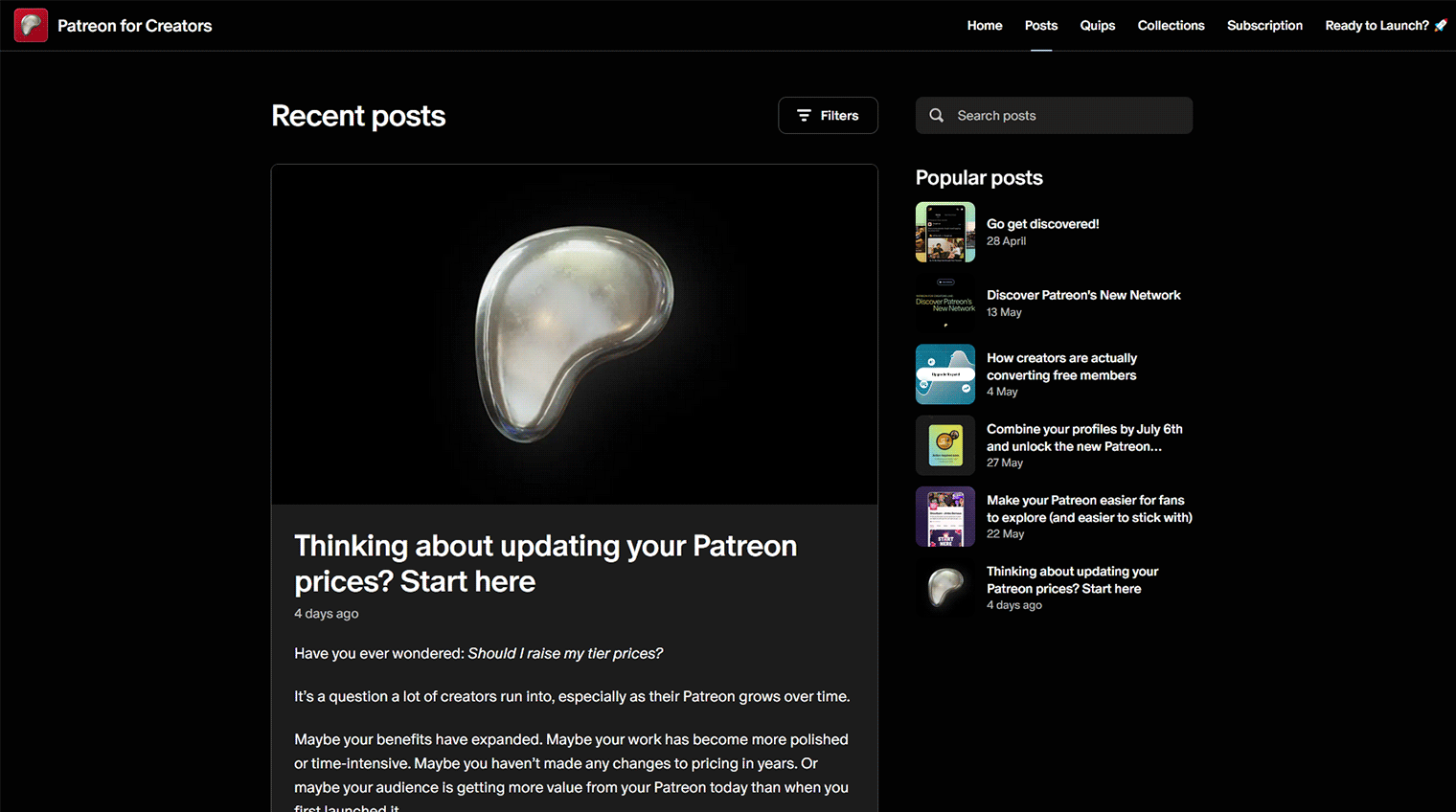Click the 'Combine your profiles' post thumbnail
1456x812 pixels.
click(x=945, y=445)
